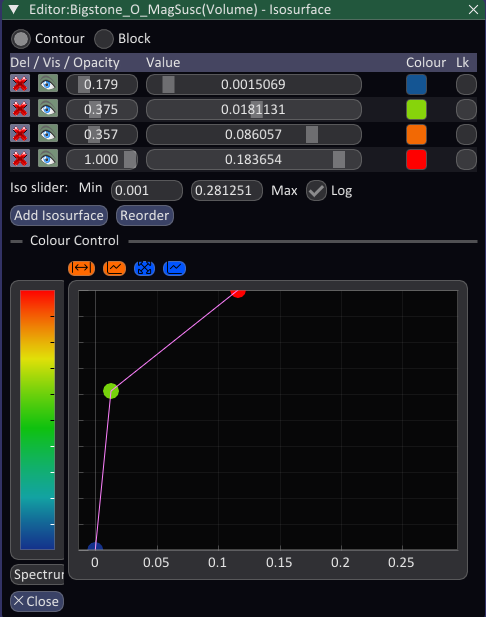Click the orange fit-range arrows icon
The image size is (486, 617).
click(81, 268)
